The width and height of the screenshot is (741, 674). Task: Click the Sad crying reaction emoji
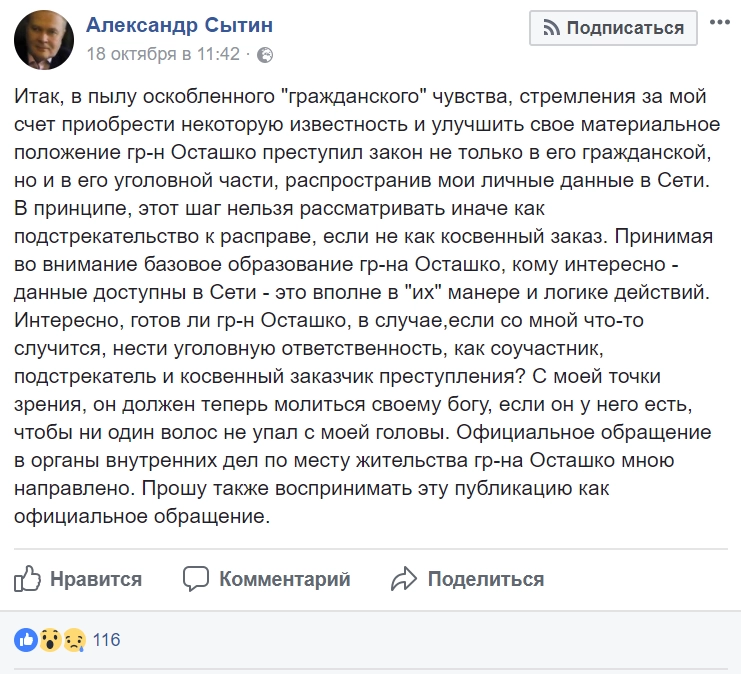[74, 639]
